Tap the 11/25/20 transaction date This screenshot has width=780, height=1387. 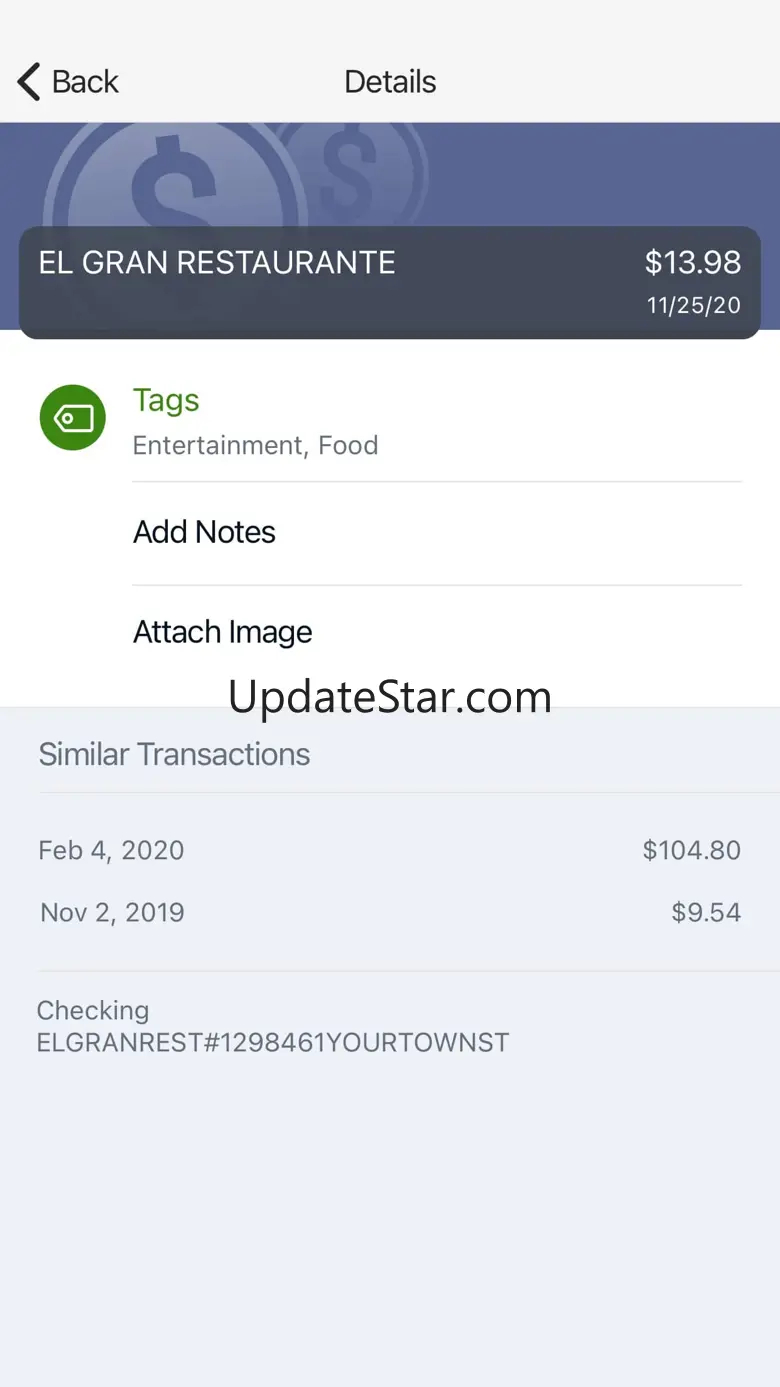tap(693, 306)
